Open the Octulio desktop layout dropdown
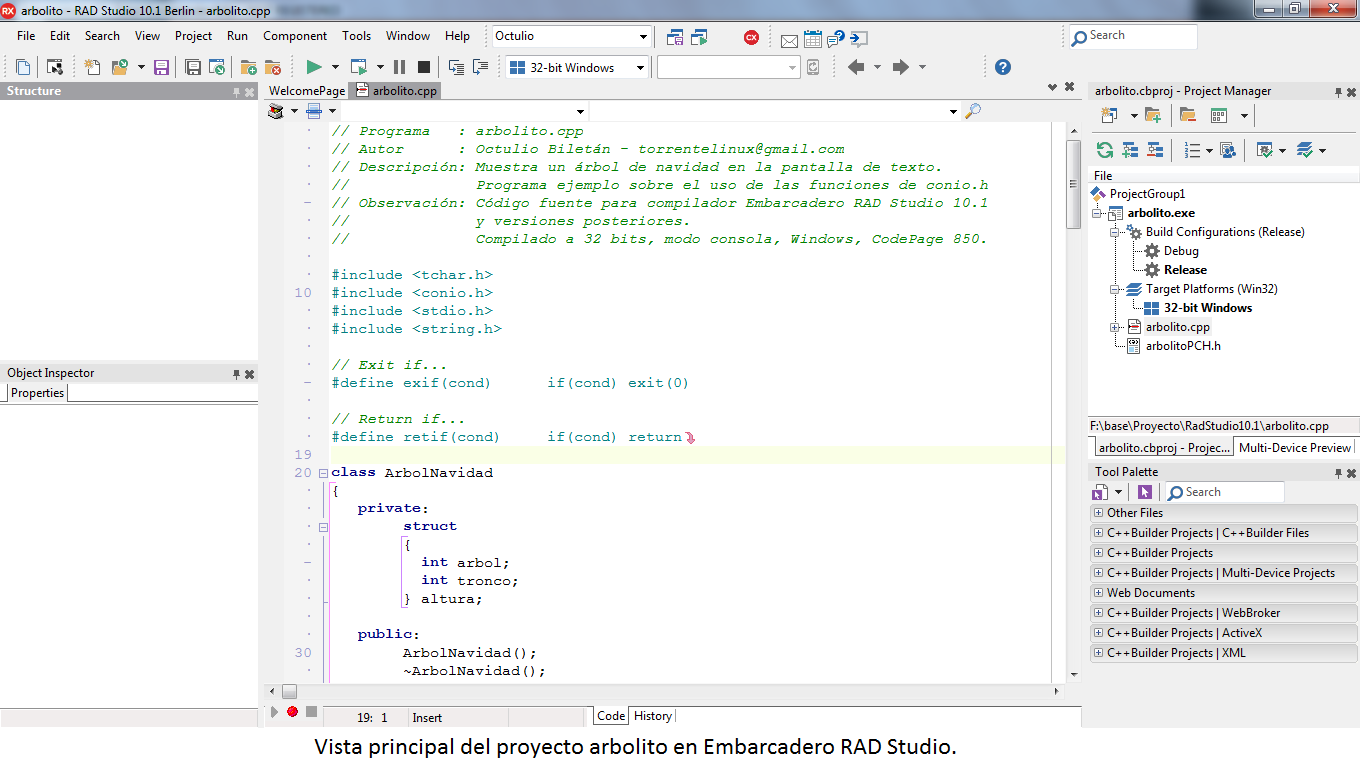This screenshot has height=776, width=1360. [644, 37]
